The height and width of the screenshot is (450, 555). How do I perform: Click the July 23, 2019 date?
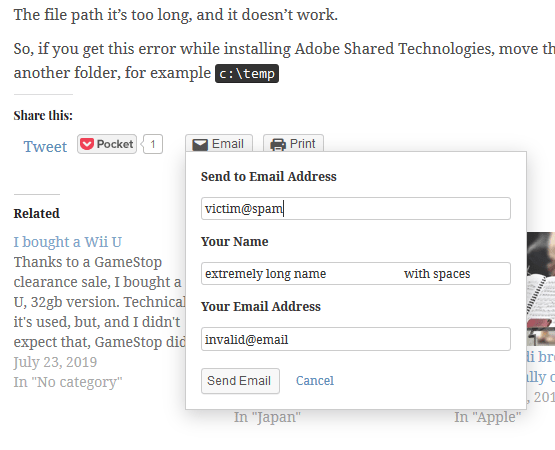point(55,362)
